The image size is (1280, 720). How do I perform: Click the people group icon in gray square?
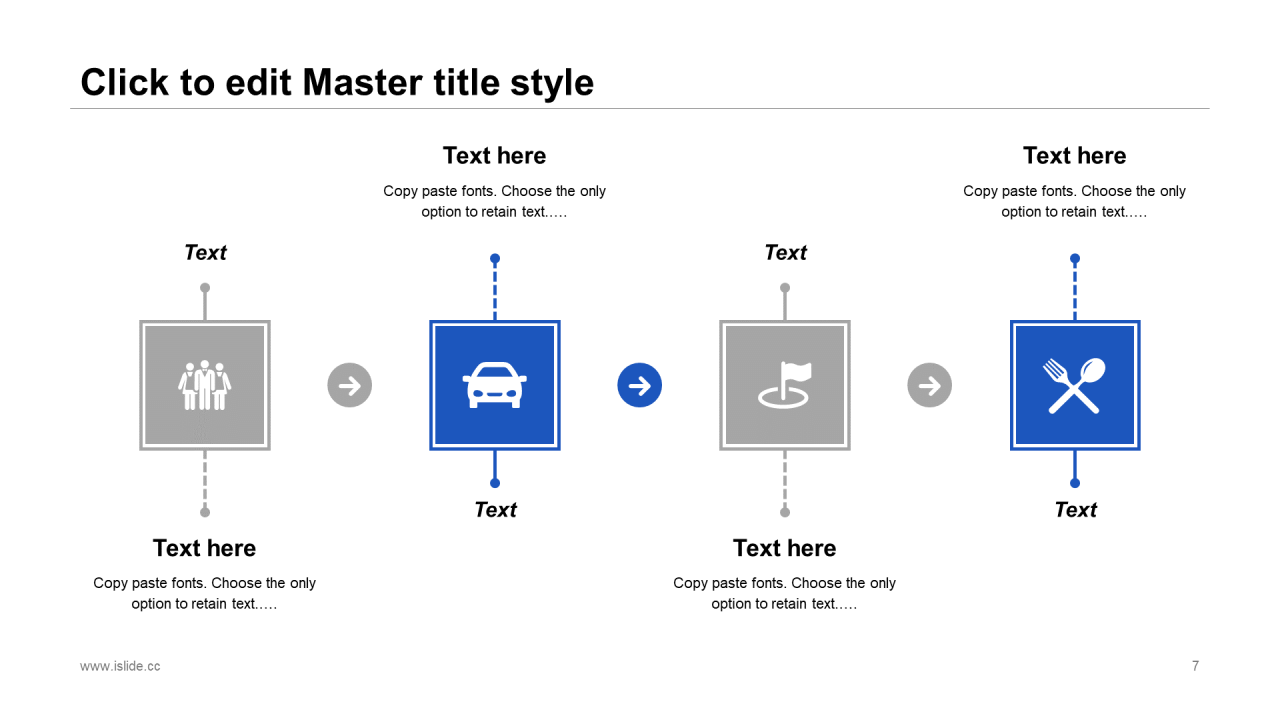[x=205, y=385]
